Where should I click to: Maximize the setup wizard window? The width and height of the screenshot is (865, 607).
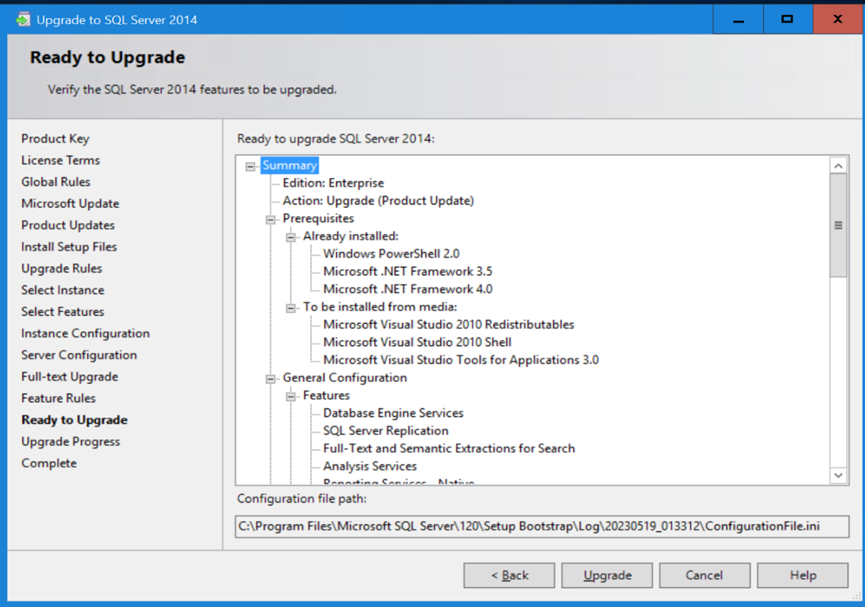coord(788,19)
